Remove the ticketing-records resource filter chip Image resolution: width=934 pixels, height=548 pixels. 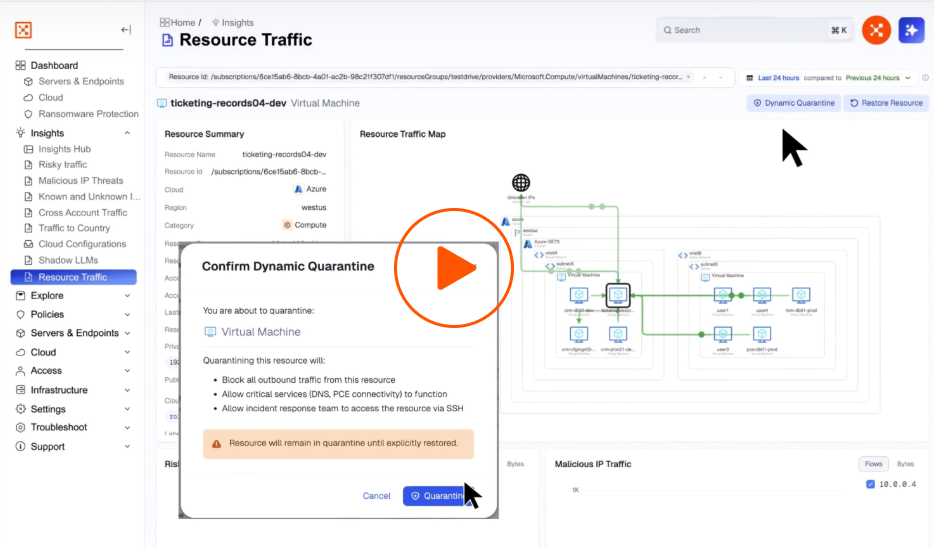pos(688,77)
